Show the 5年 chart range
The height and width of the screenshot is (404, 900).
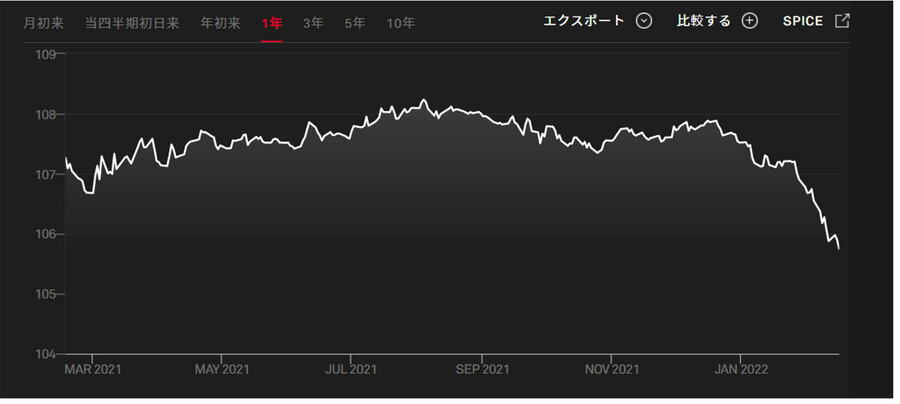355,22
